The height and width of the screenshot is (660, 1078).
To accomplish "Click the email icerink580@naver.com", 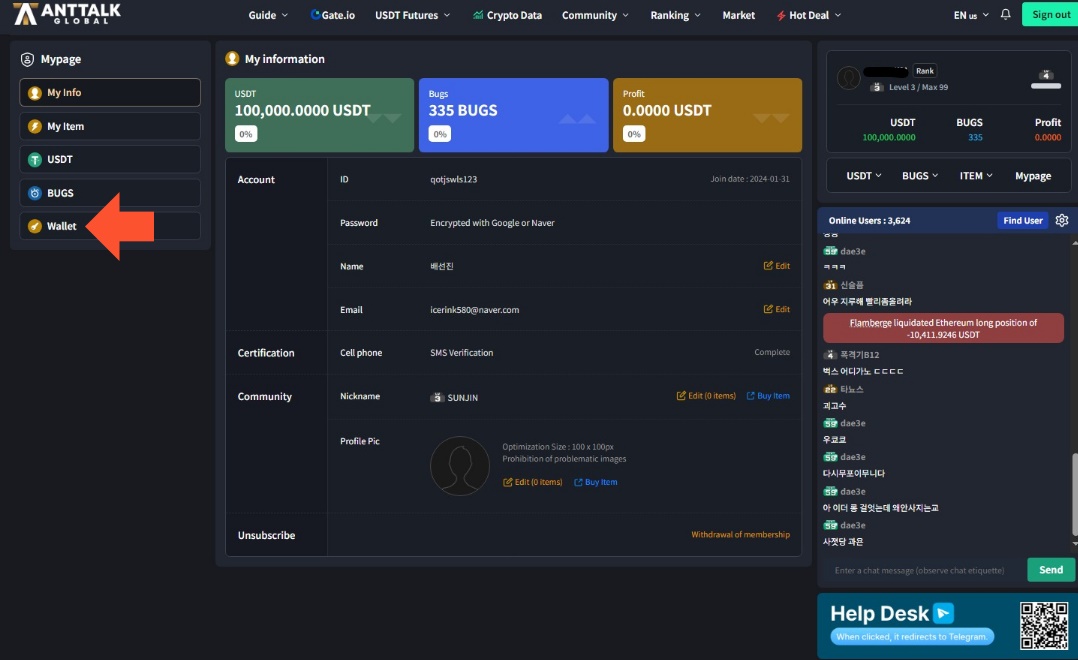I will click(474, 310).
